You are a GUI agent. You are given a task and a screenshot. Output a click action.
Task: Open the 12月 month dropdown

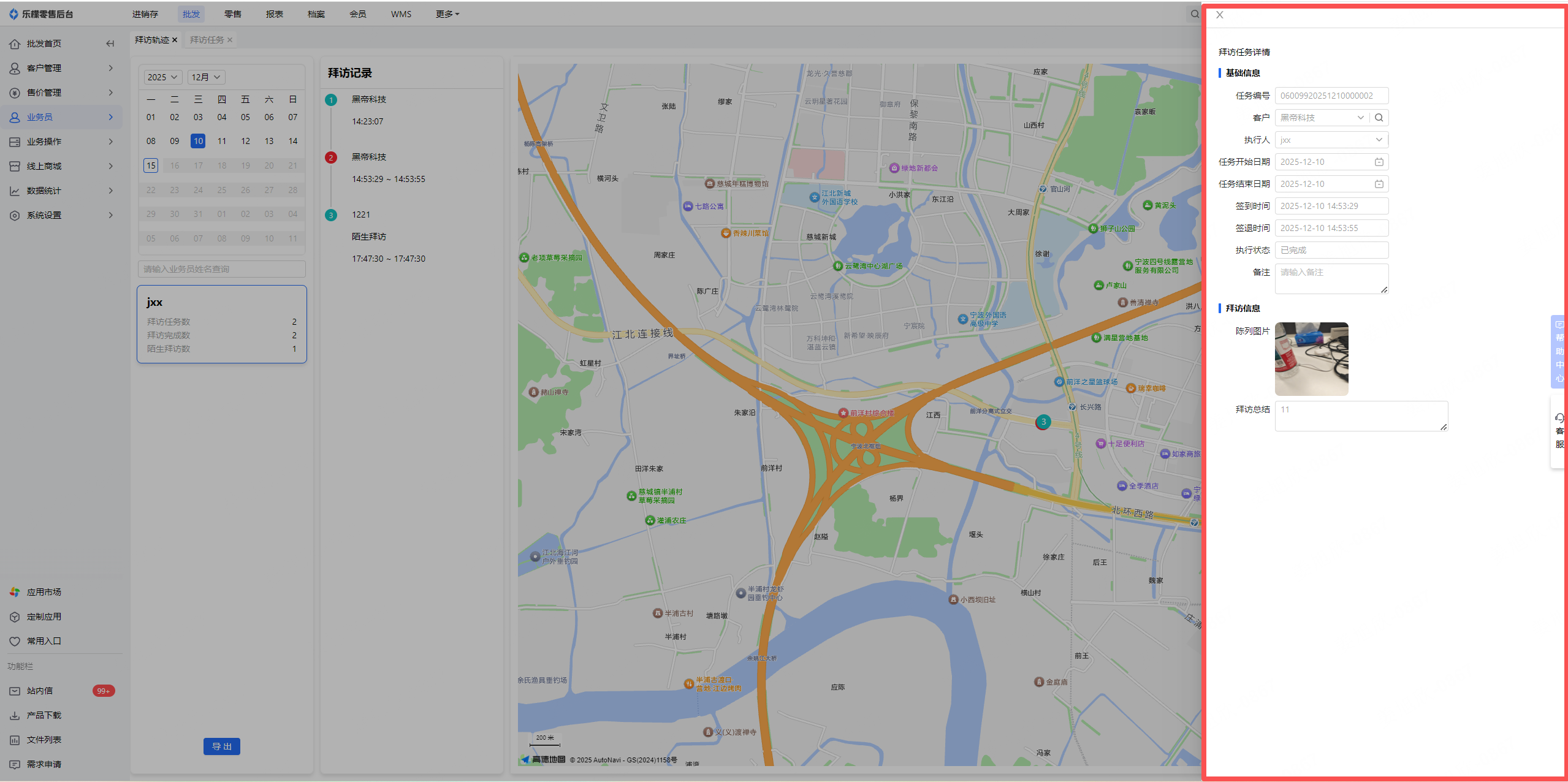coord(206,77)
